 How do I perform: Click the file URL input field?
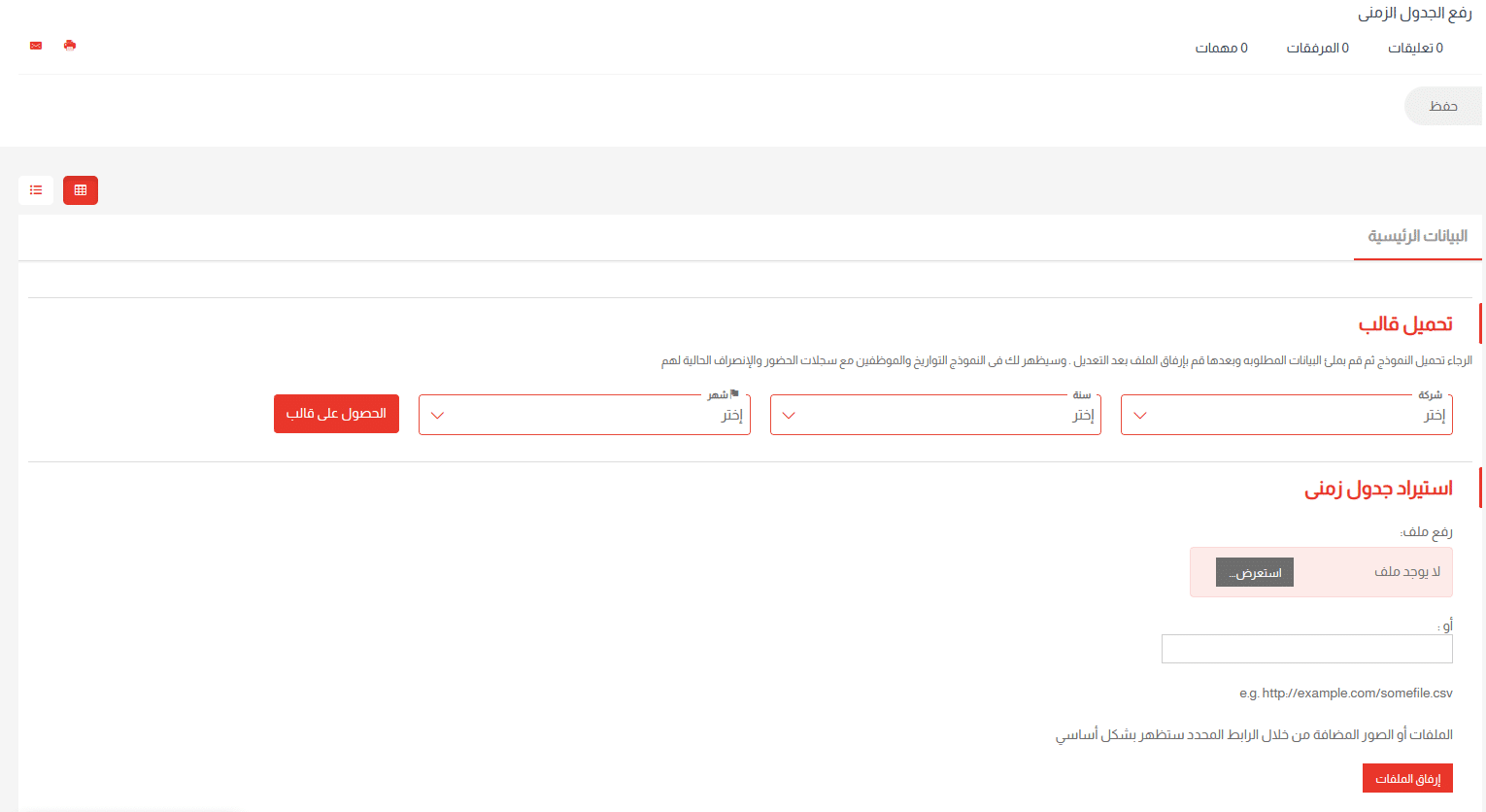point(1306,650)
